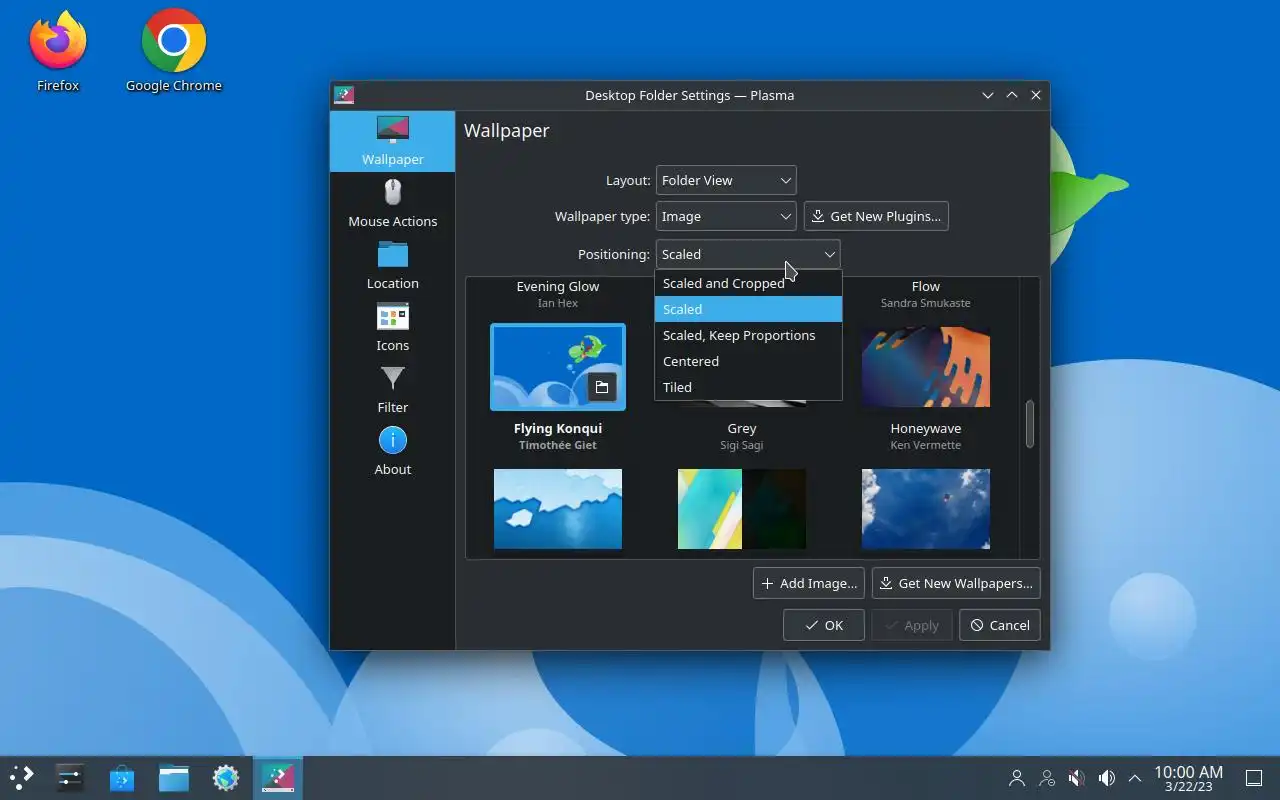The height and width of the screenshot is (800, 1280).
Task: Focus Desktop Folder Settings taskbar entry
Action: [278, 777]
